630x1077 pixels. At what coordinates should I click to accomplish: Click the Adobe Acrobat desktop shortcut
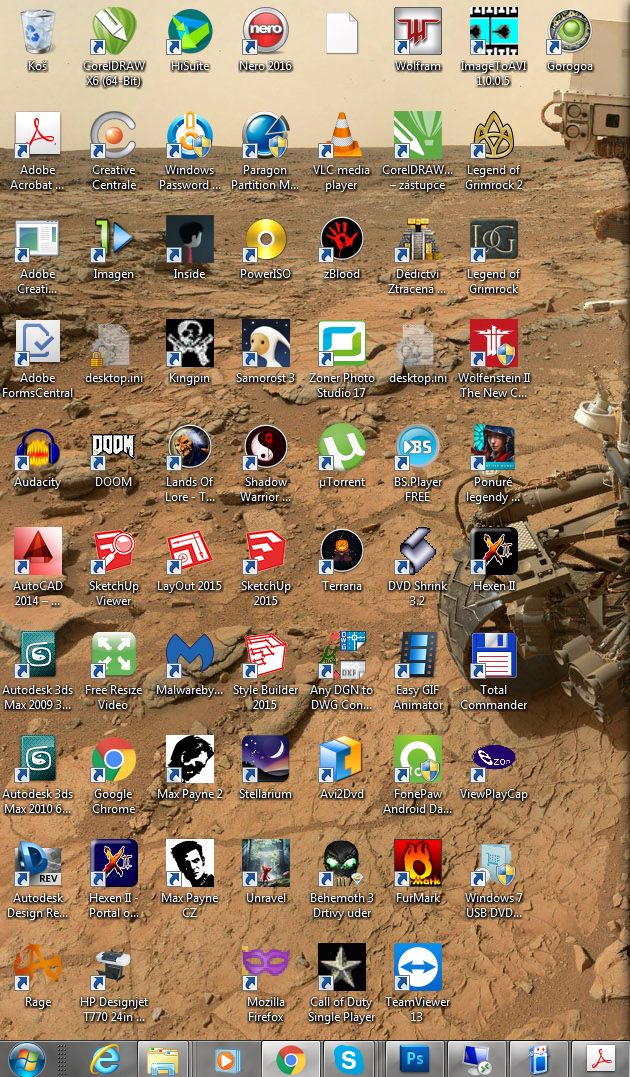38,135
